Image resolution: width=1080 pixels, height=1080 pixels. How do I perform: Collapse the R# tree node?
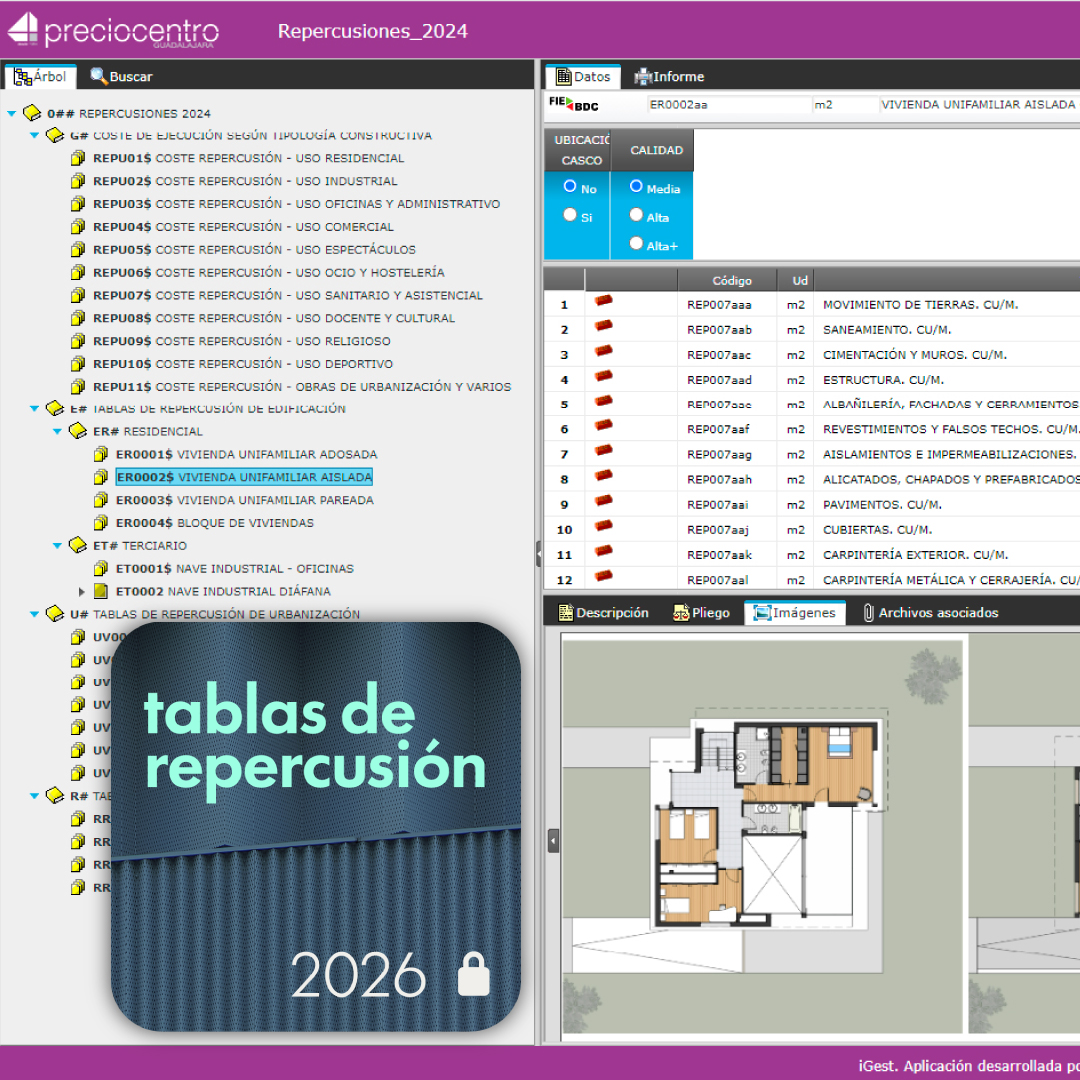34,796
